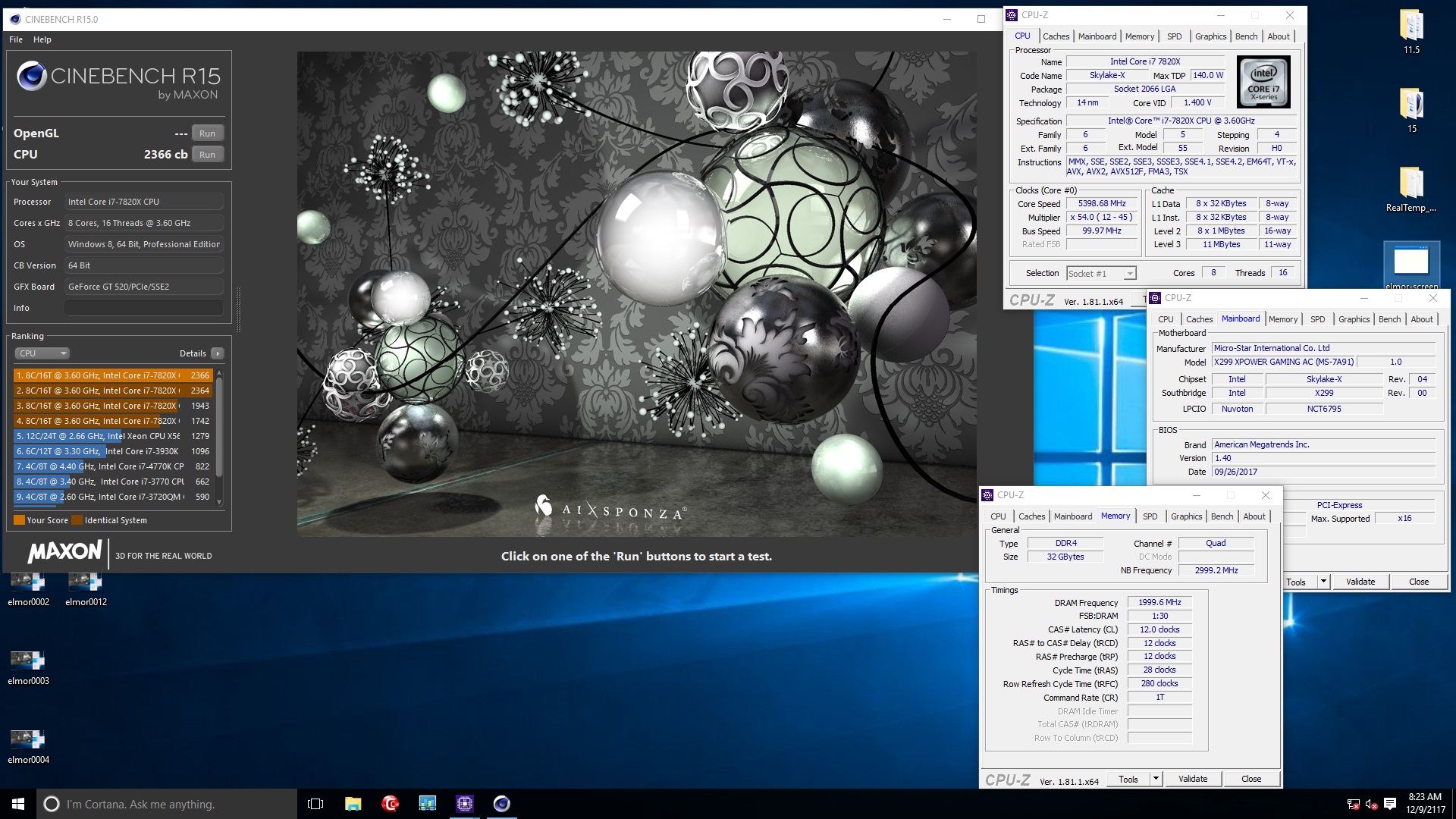The image size is (1456, 819).
Task: Select ranking row i7-4770K scoring 822
Action: point(113,466)
